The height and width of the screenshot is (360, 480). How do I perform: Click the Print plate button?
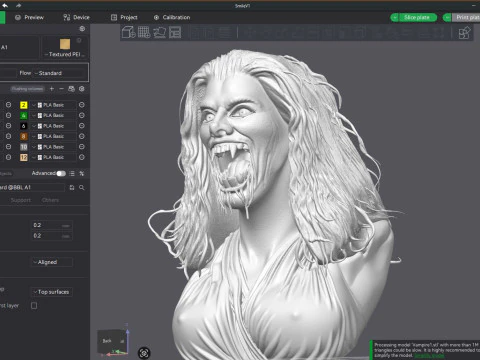(x=468, y=17)
